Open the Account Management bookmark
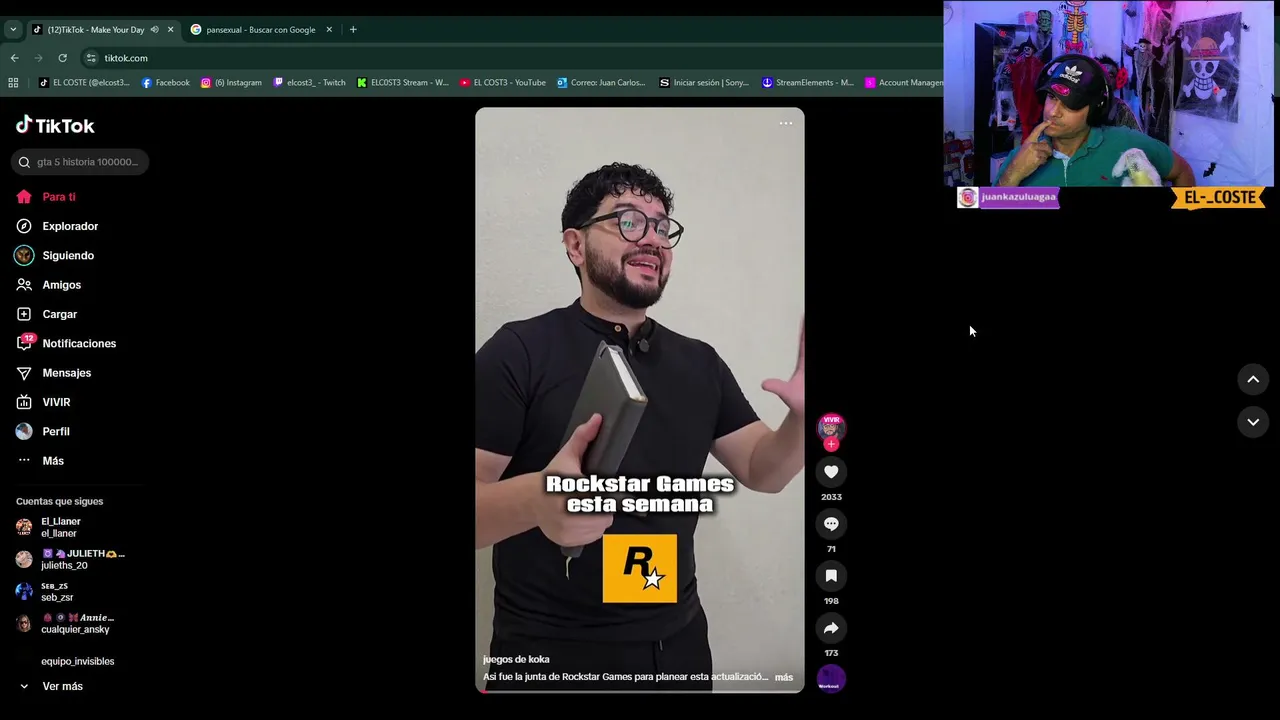 pos(904,83)
